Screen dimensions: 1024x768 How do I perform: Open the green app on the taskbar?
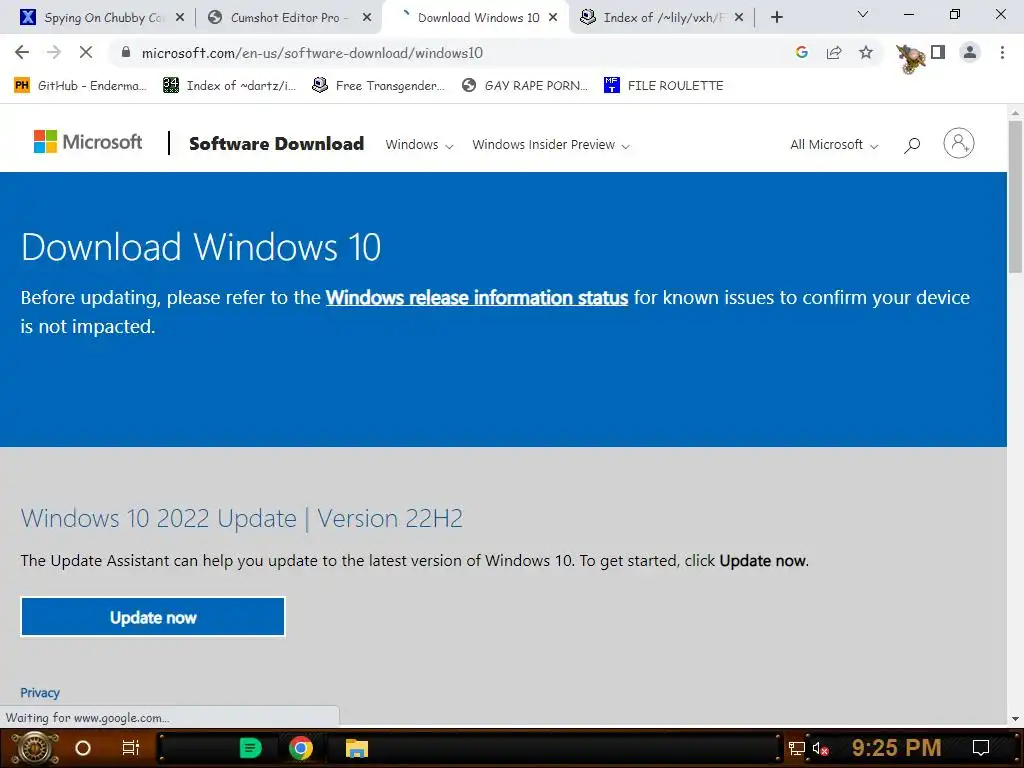tap(250, 748)
